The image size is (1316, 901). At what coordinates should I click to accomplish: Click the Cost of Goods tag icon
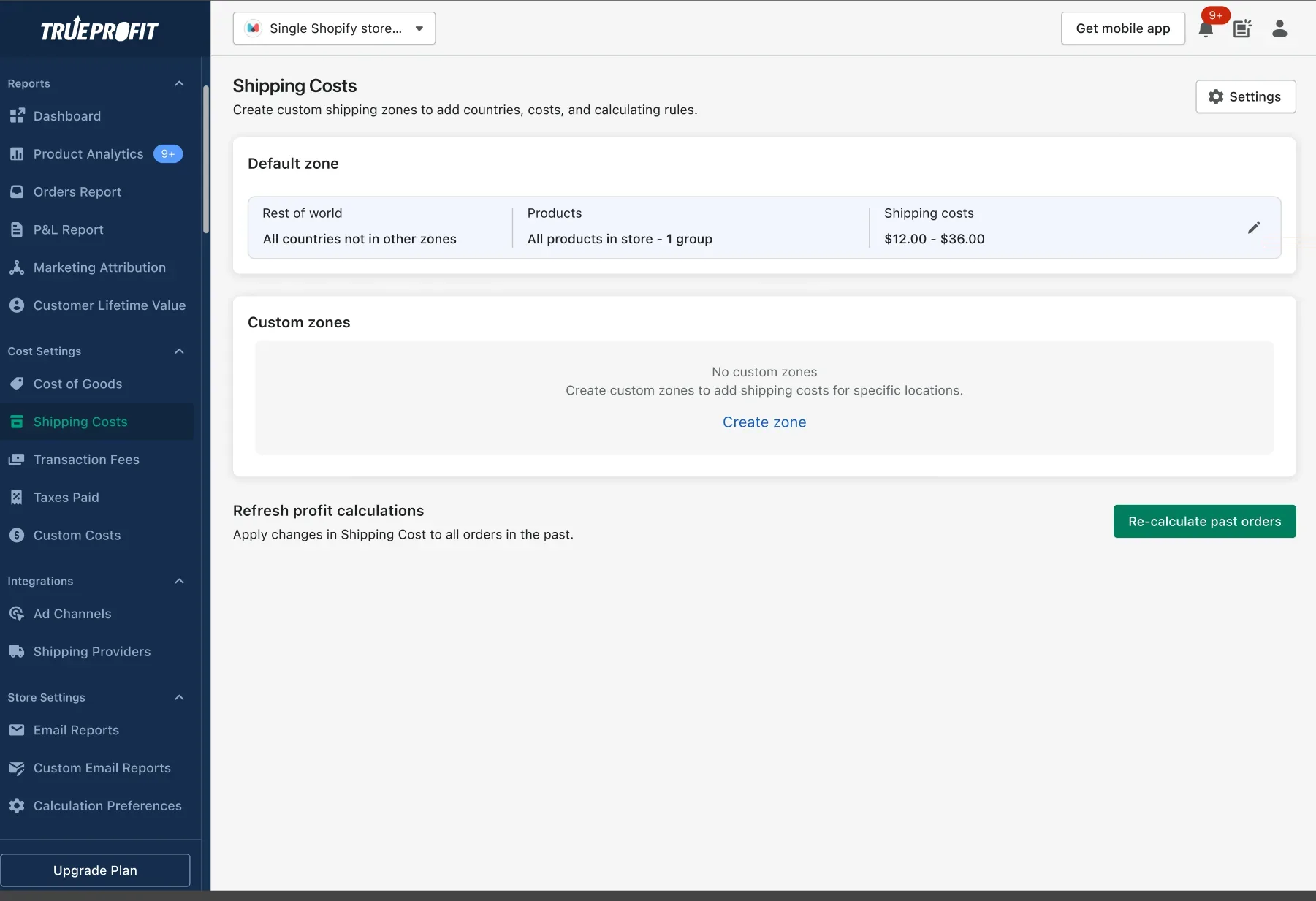point(17,384)
